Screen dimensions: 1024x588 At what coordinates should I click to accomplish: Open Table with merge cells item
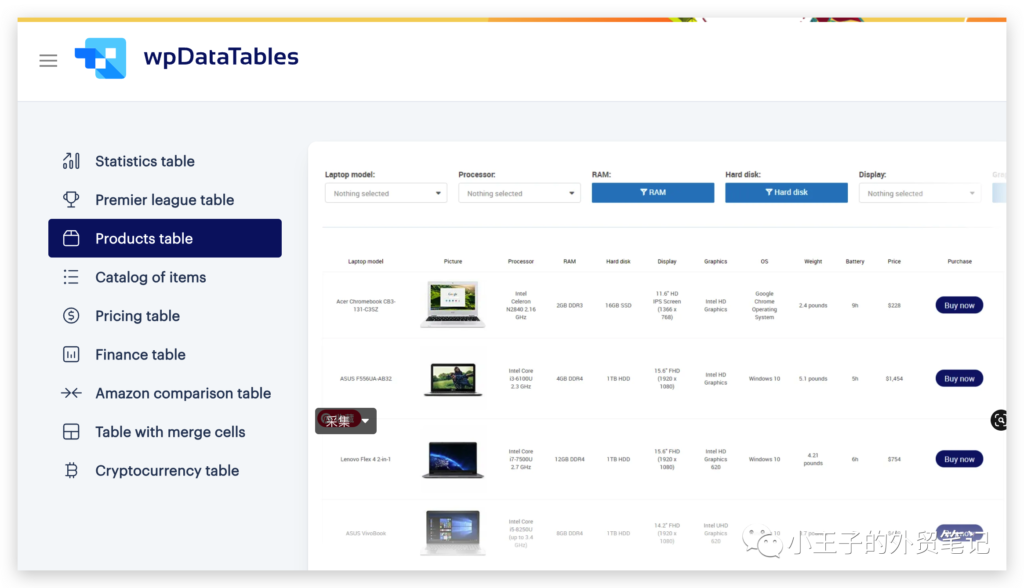pyautogui.click(x=170, y=432)
